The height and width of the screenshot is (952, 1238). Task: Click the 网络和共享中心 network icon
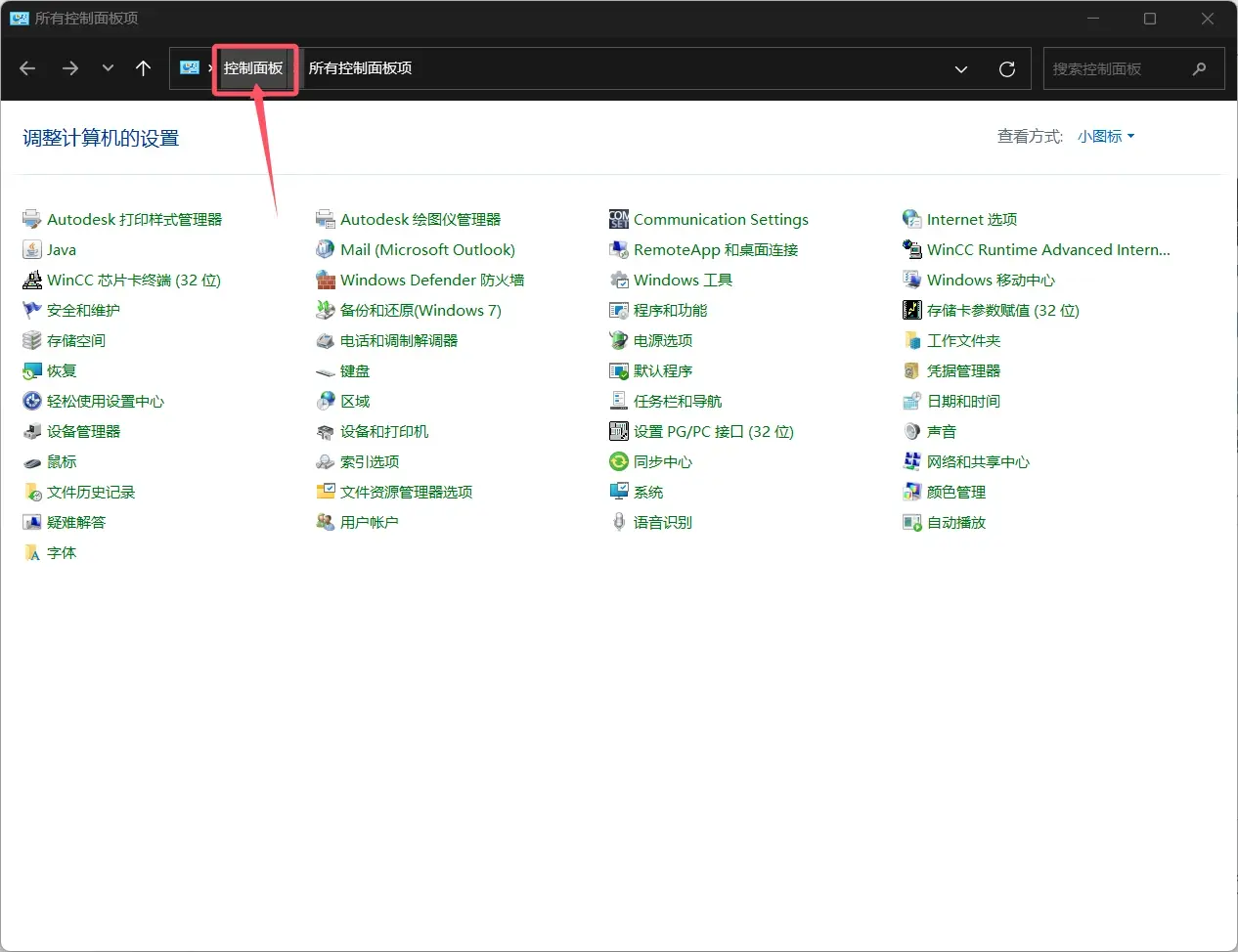[911, 461]
